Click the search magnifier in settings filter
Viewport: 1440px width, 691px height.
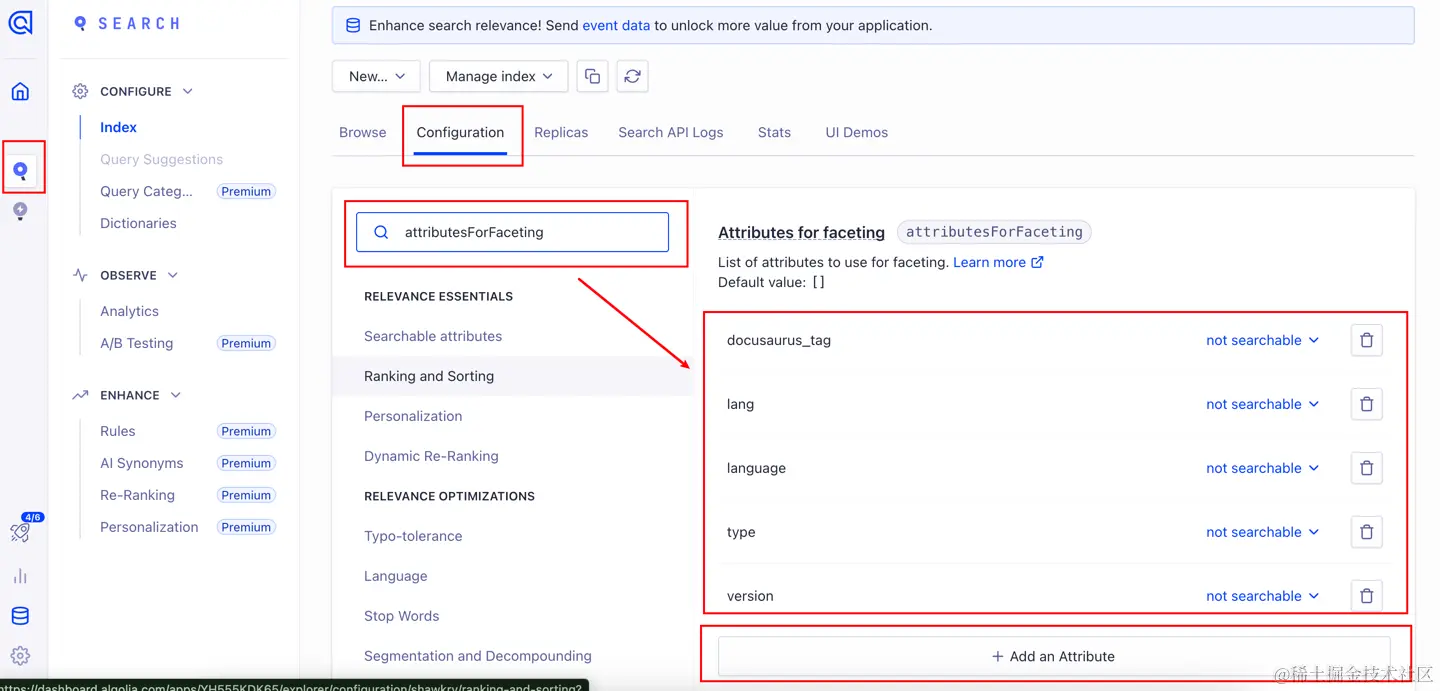(381, 232)
